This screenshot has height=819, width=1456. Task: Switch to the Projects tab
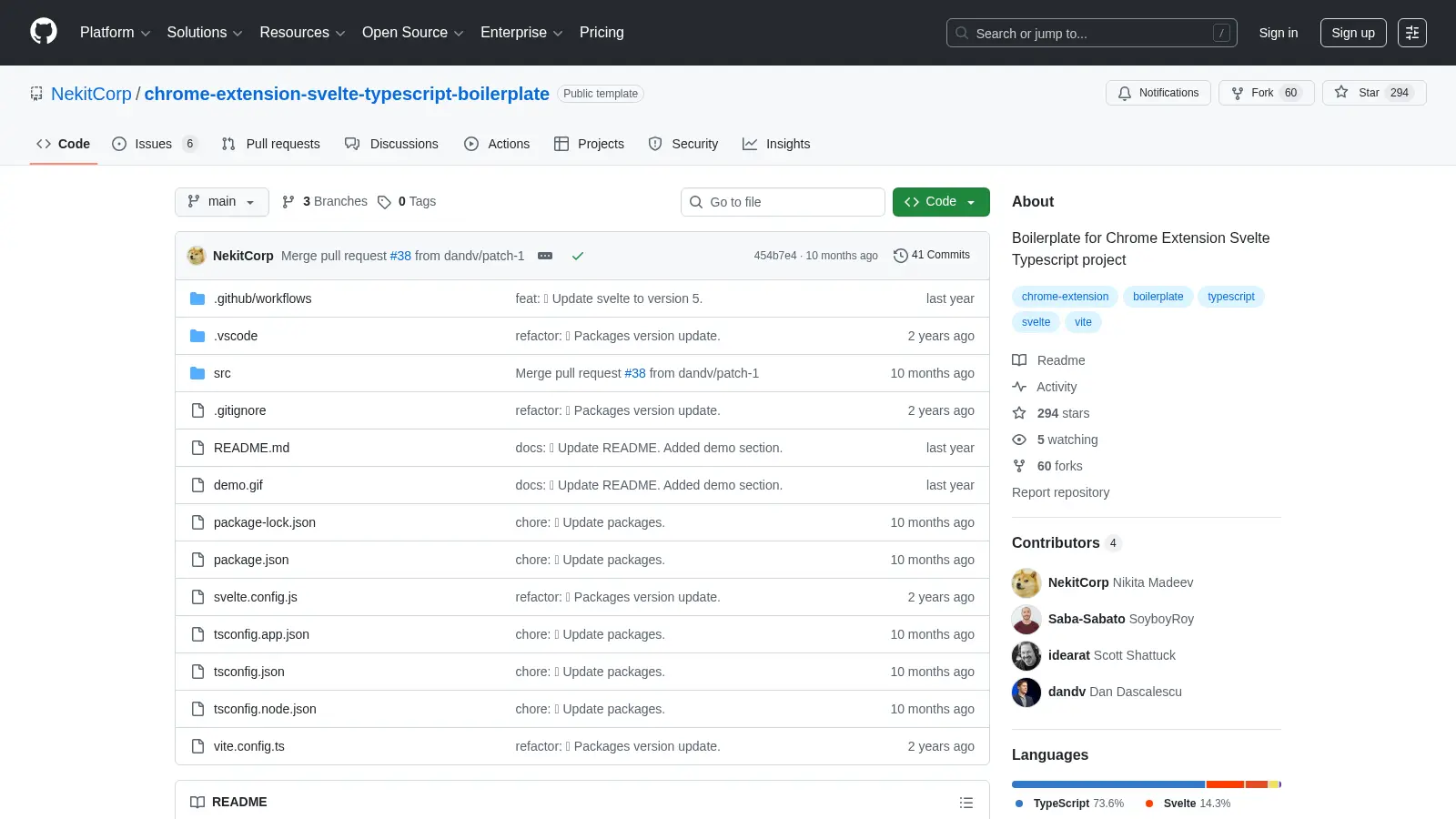point(589,144)
